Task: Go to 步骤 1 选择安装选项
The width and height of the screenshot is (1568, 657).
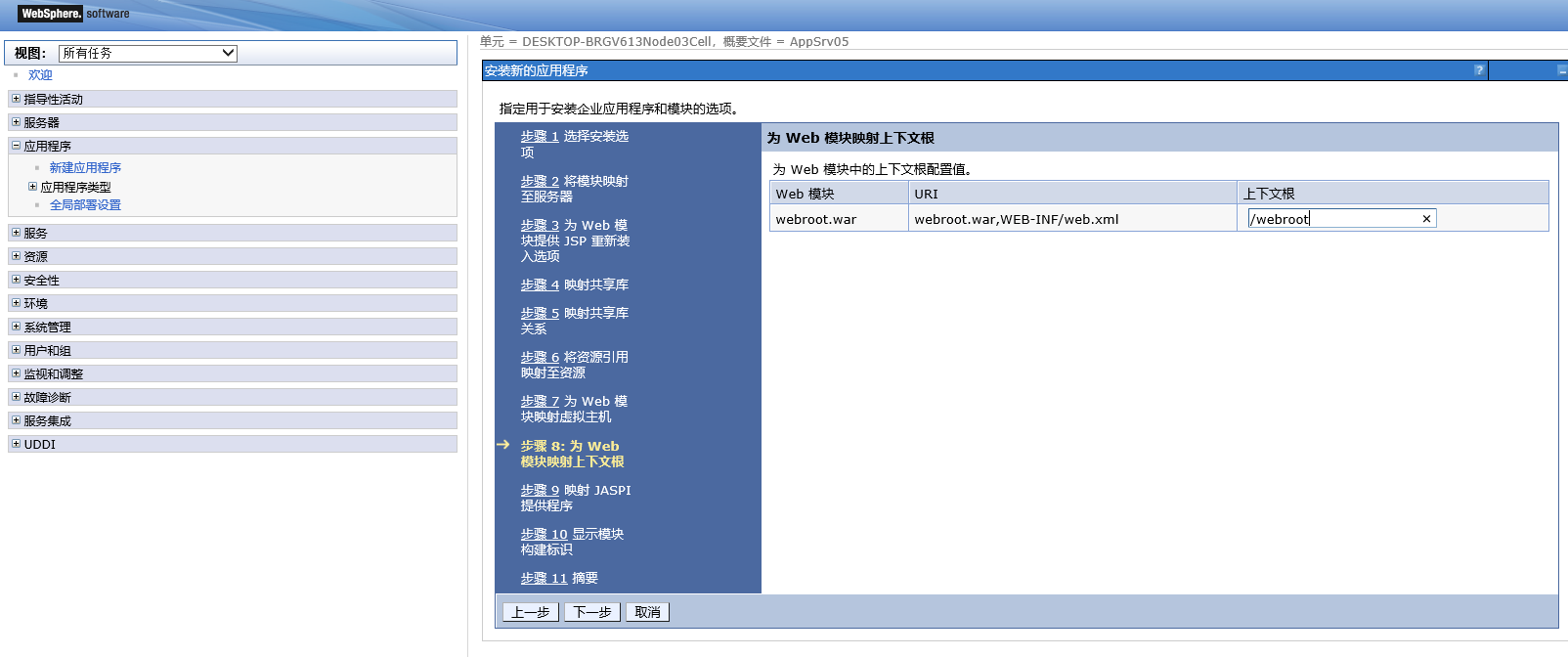Action: pos(540,137)
